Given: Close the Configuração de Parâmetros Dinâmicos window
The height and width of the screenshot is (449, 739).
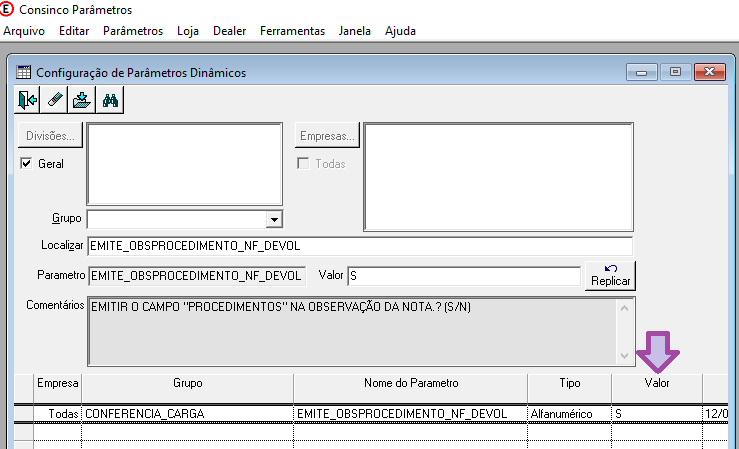Looking at the screenshot, I should pyautogui.click(x=710, y=72).
